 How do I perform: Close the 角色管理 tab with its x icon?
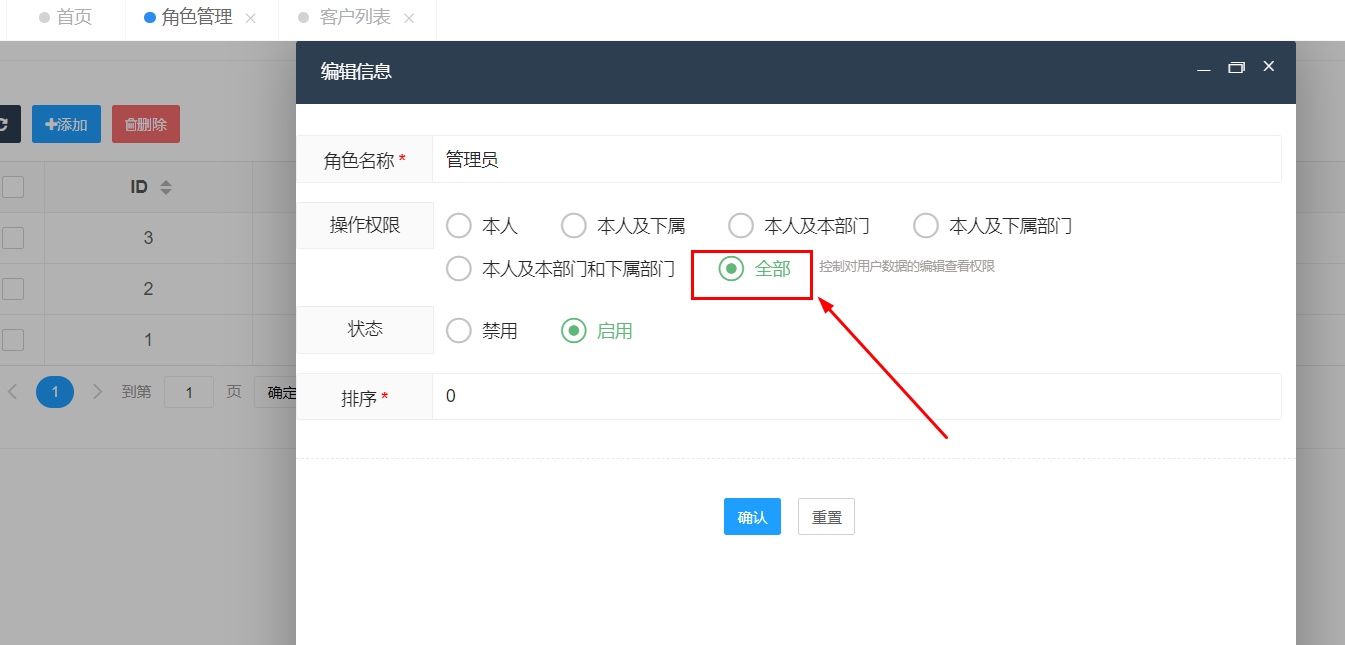tap(251, 18)
